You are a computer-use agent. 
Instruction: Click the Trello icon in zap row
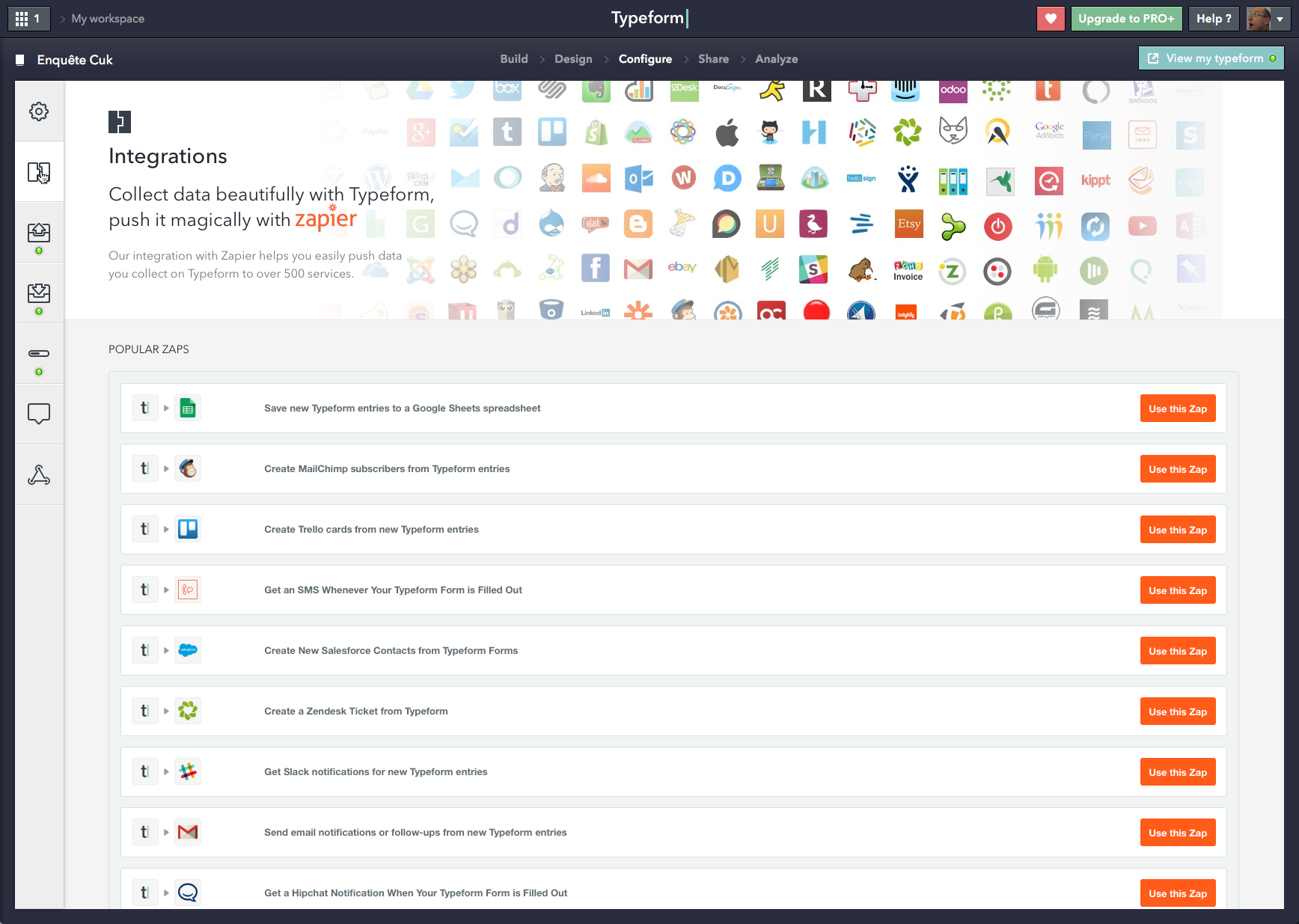pos(188,530)
